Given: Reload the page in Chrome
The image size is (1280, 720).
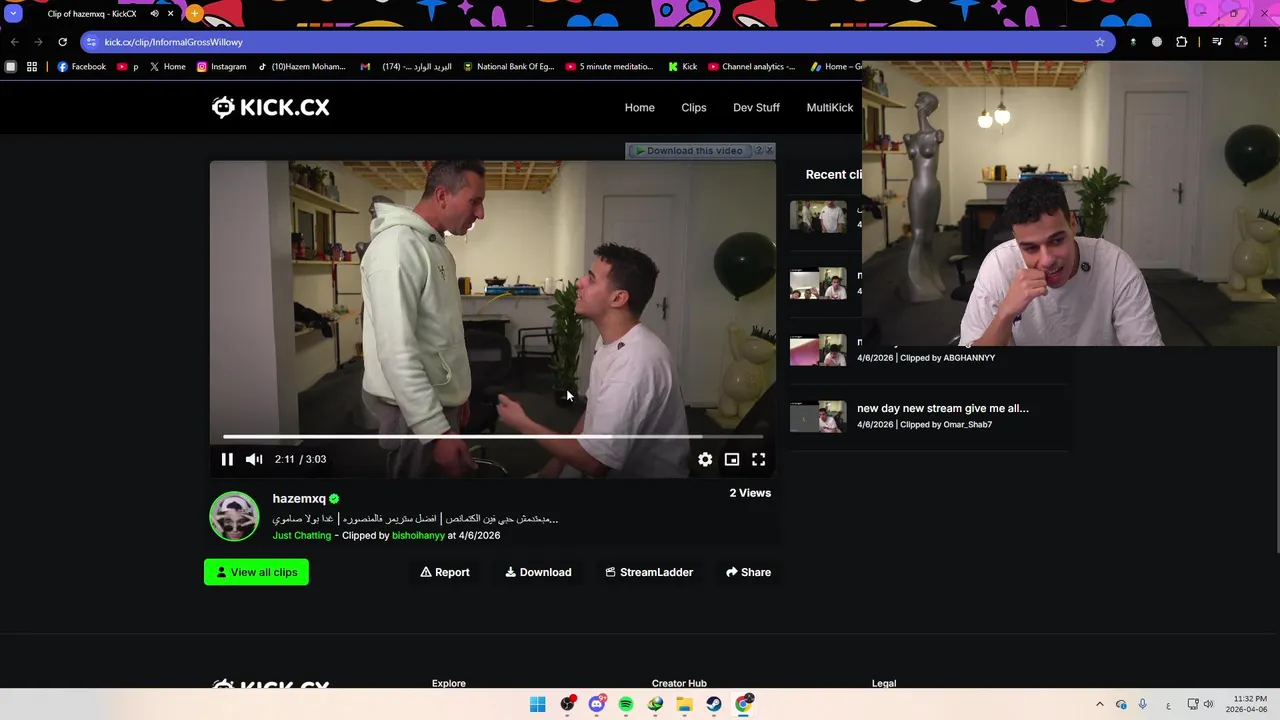Looking at the screenshot, I should 62,42.
